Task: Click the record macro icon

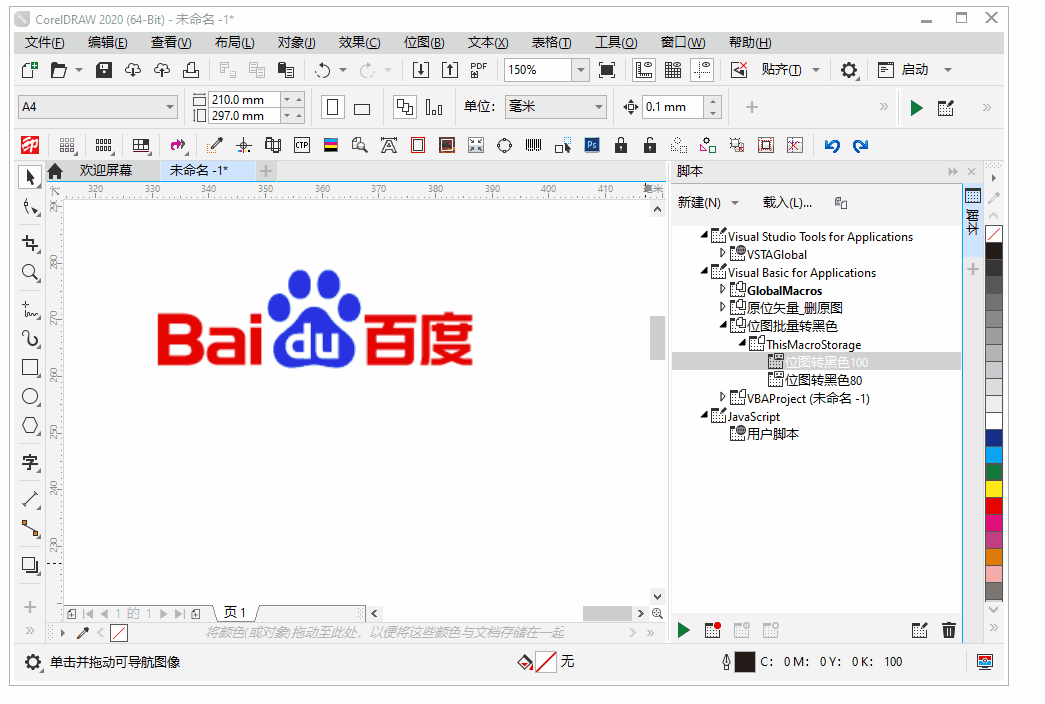Action: [x=712, y=630]
